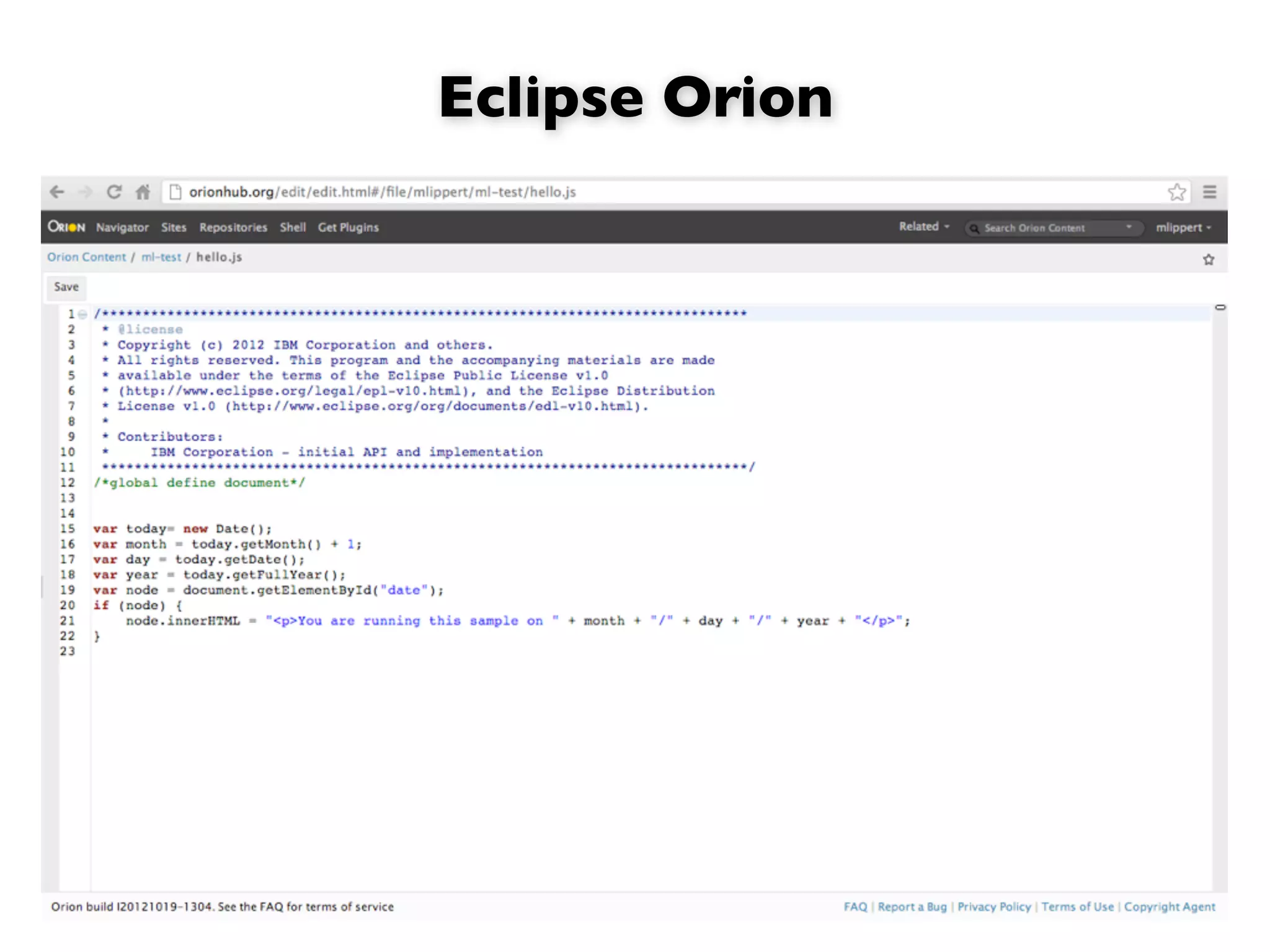Open the Navigator menu item
Image resolution: width=1270 pixels, height=952 pixels.
(122, 227)
